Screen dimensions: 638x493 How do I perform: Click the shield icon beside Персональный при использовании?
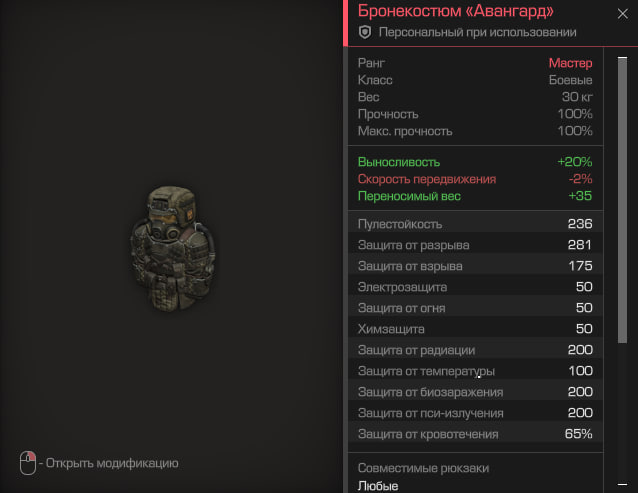coord(365,32)
